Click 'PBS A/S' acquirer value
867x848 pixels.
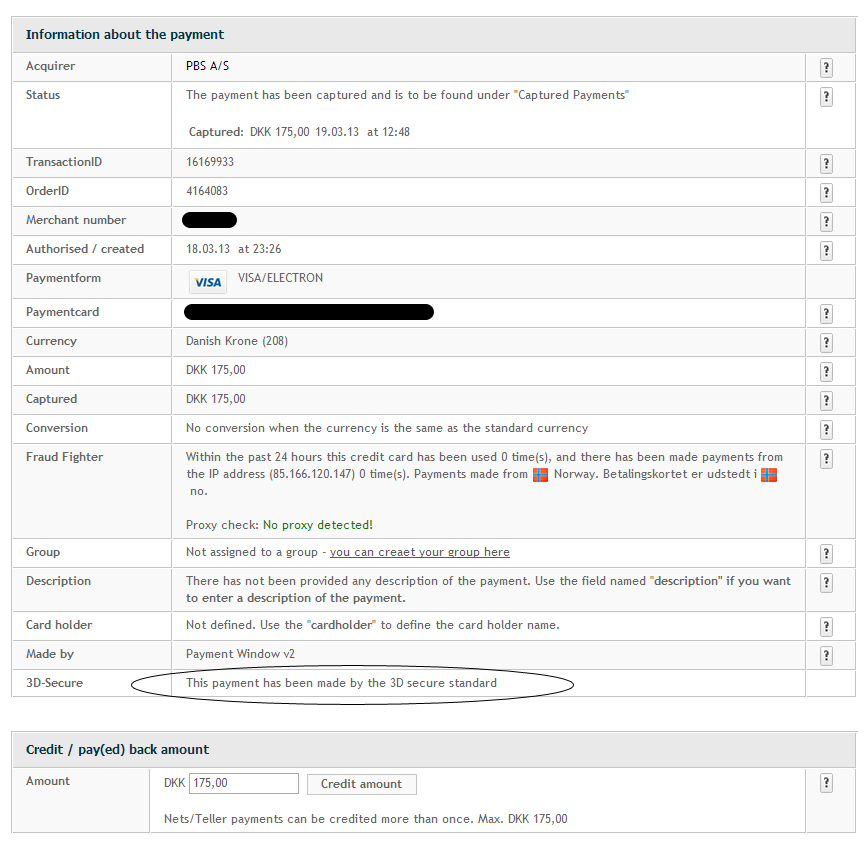click(x=207, y=66)
